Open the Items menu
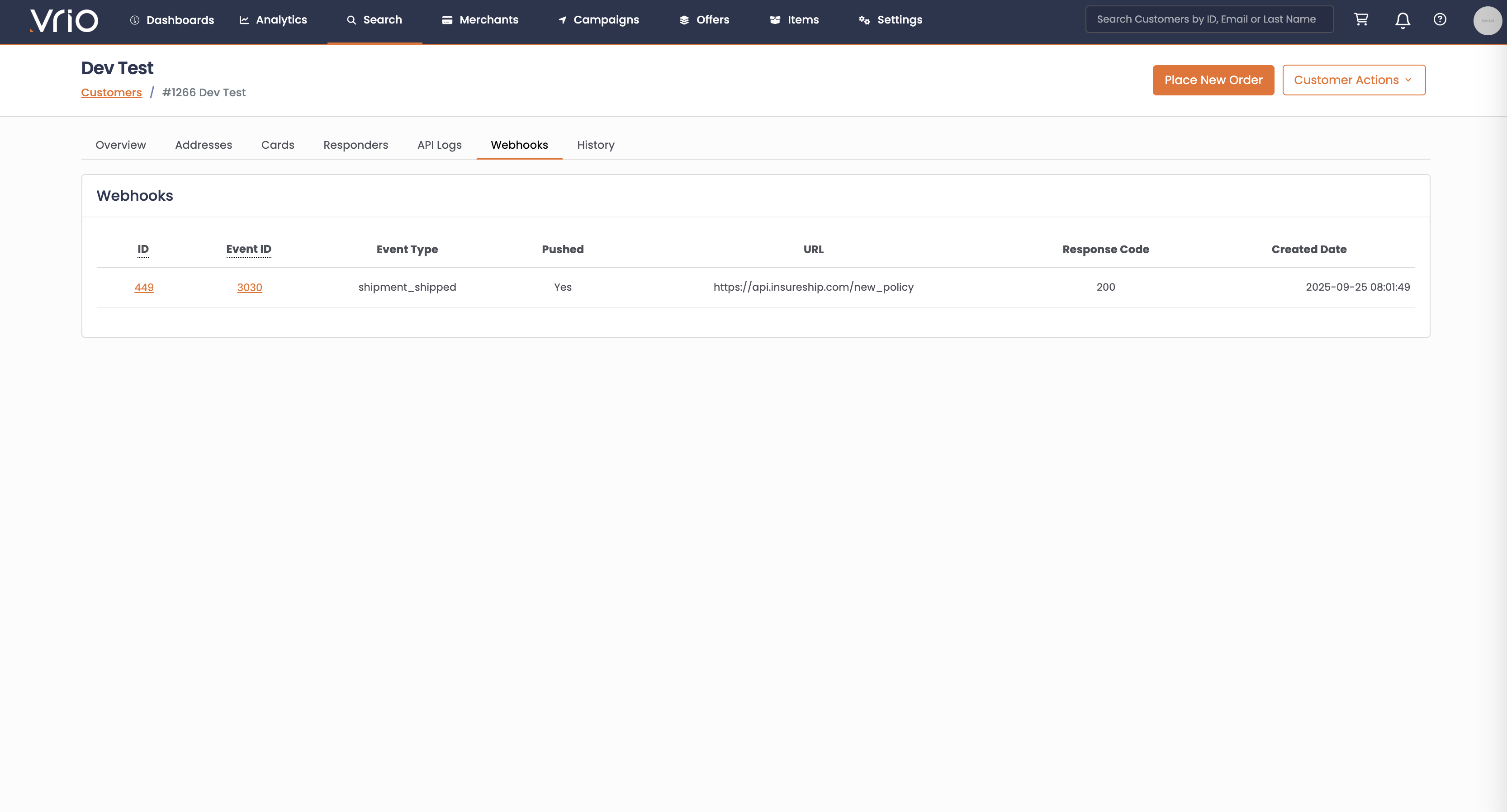1507x812 pixels. (794, 20)
